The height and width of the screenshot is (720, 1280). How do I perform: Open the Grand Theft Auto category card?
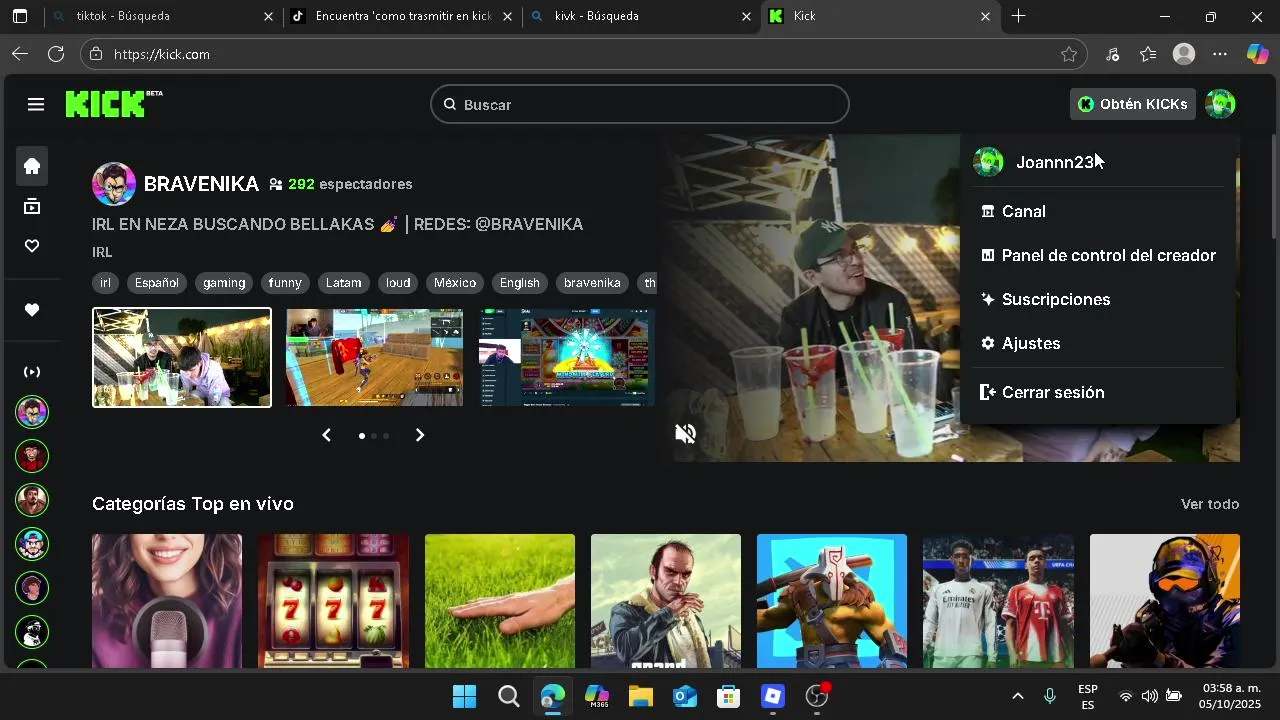coord(666,600)
